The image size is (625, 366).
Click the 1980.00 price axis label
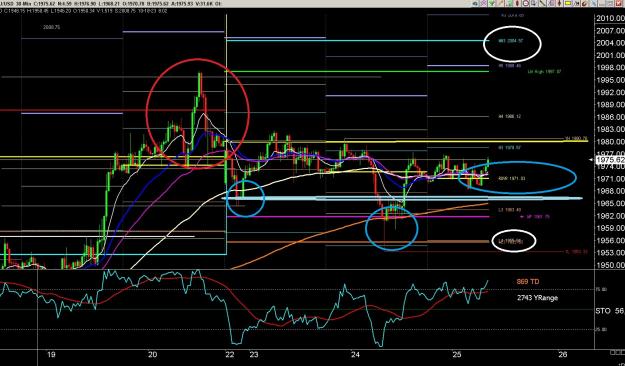[610, 142]
